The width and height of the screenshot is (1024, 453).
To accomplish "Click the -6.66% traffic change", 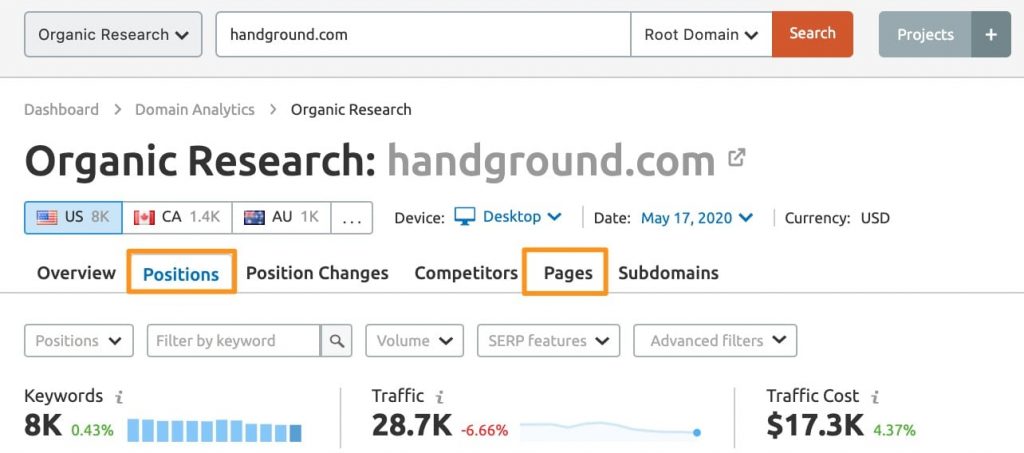I will tap(484, 431).
